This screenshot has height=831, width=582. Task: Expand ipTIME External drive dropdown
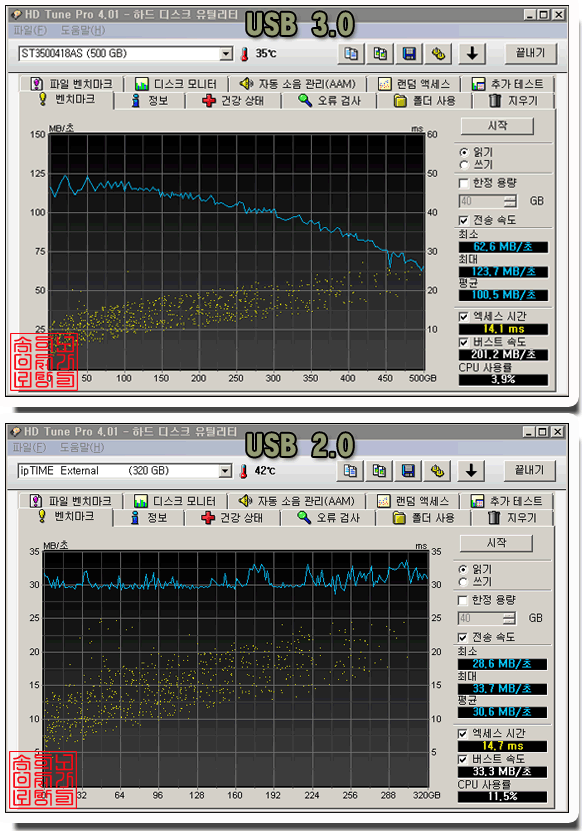tap(225, 471)
